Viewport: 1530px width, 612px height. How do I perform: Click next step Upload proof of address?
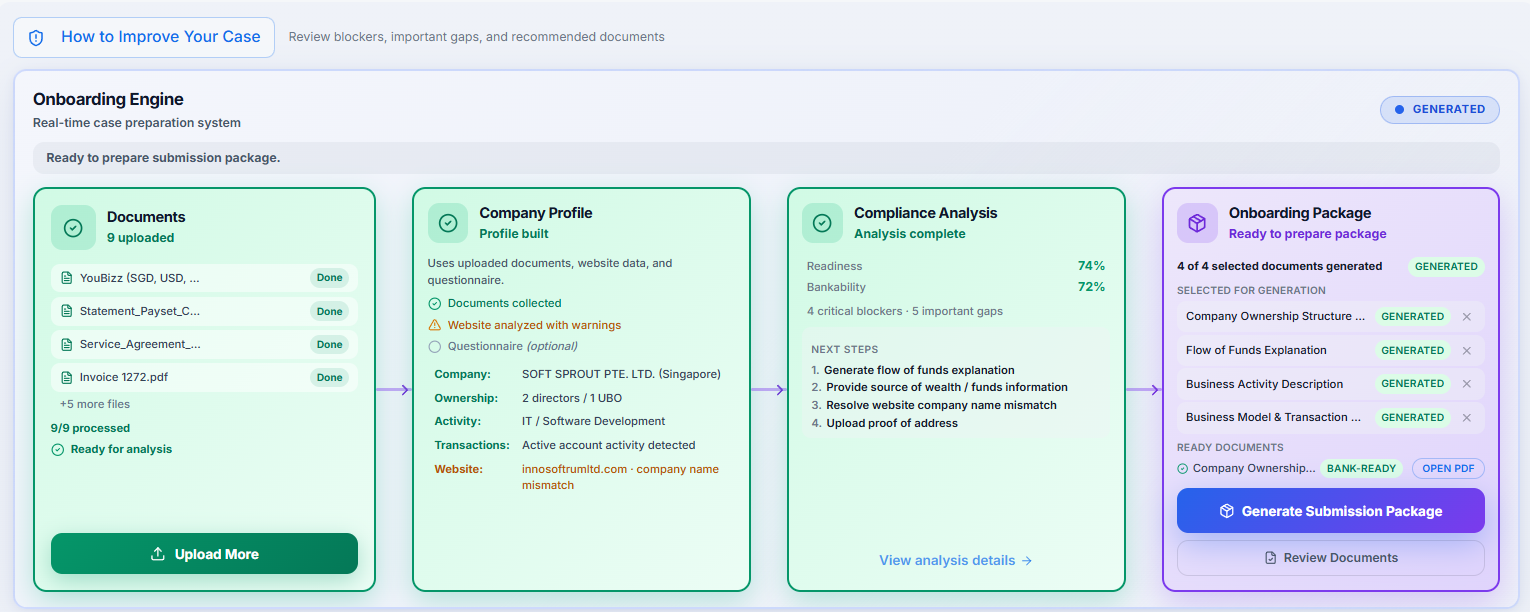[x=892, y=423]
